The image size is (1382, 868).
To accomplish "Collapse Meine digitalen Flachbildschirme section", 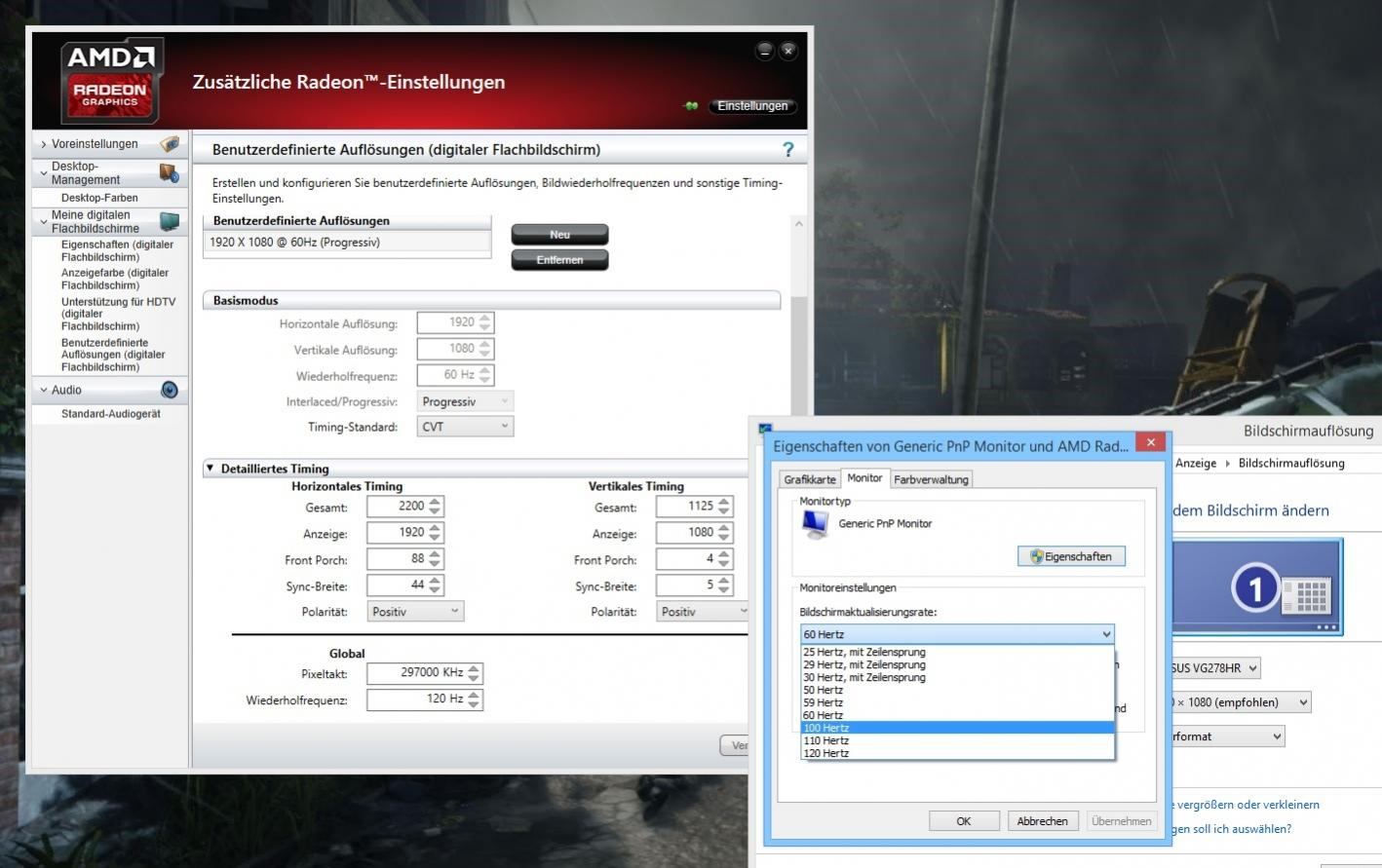I will [44, 222].
